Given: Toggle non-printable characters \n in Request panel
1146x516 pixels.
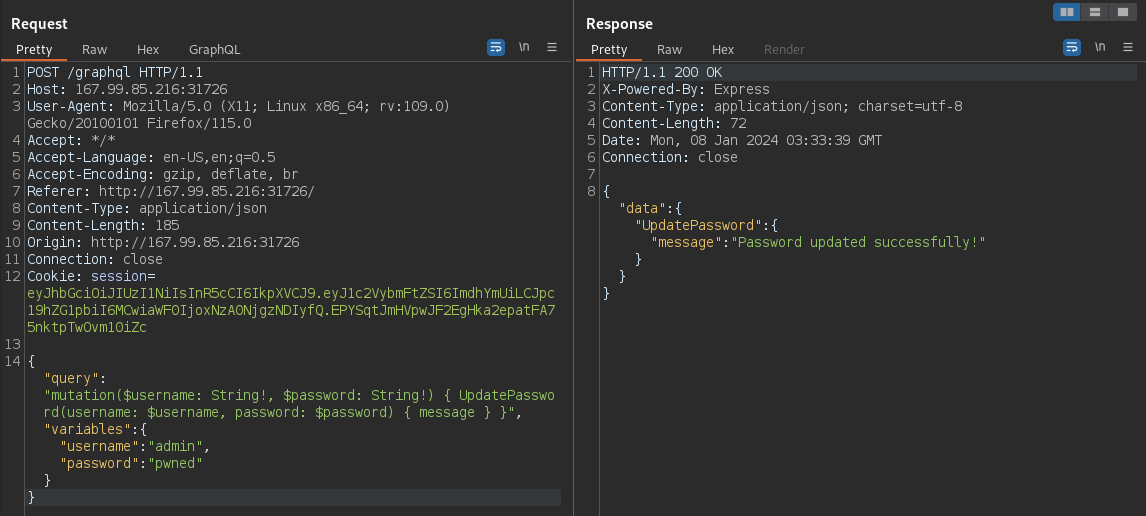Looking at the screenshot, I should click(x=524, y=48).
